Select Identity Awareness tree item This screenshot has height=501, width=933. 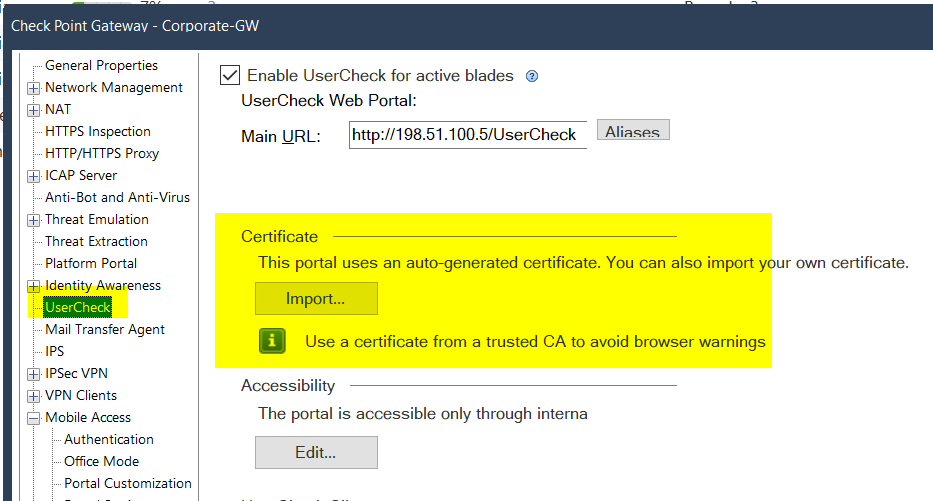click(x=102, y=286)
